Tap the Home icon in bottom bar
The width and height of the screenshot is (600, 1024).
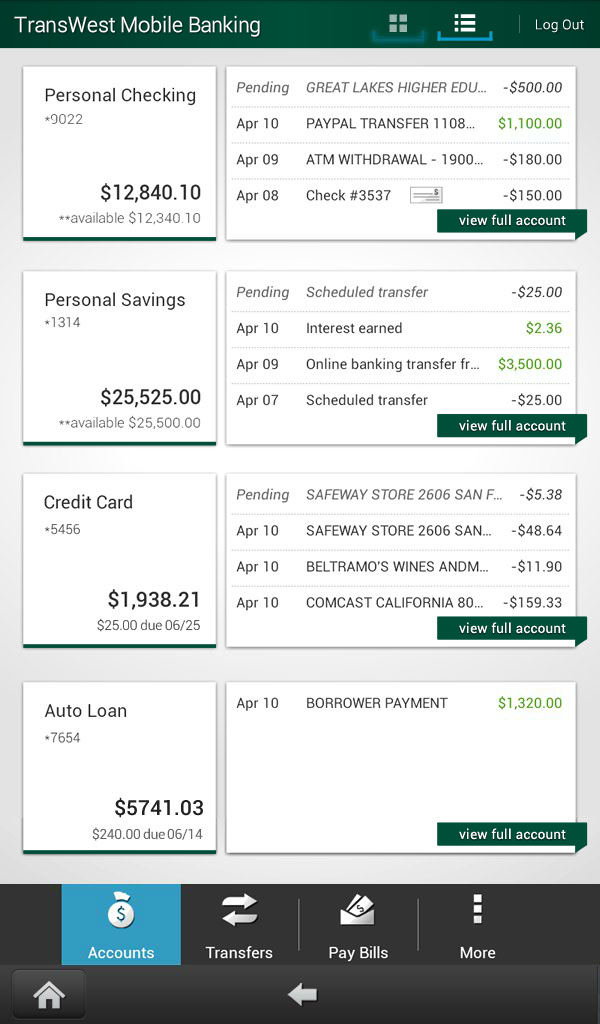click(x=48, y=994)
